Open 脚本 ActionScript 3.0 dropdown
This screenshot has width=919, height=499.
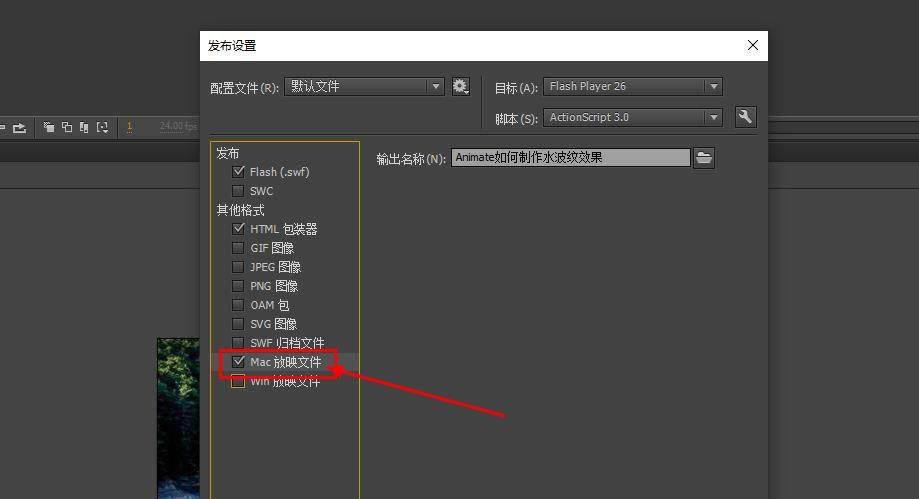coord(632,117)
